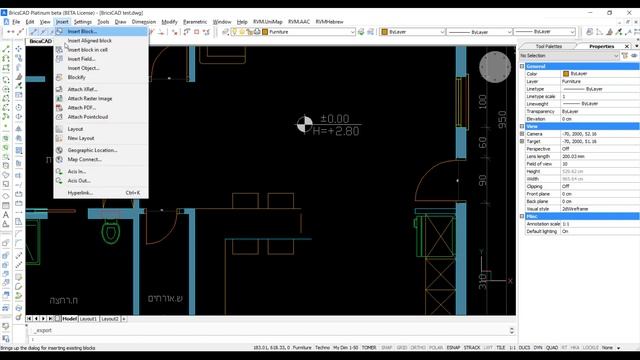
Task: Select Attach PDF menu entry
Action: pyautogui.click(x=101, y=108)
